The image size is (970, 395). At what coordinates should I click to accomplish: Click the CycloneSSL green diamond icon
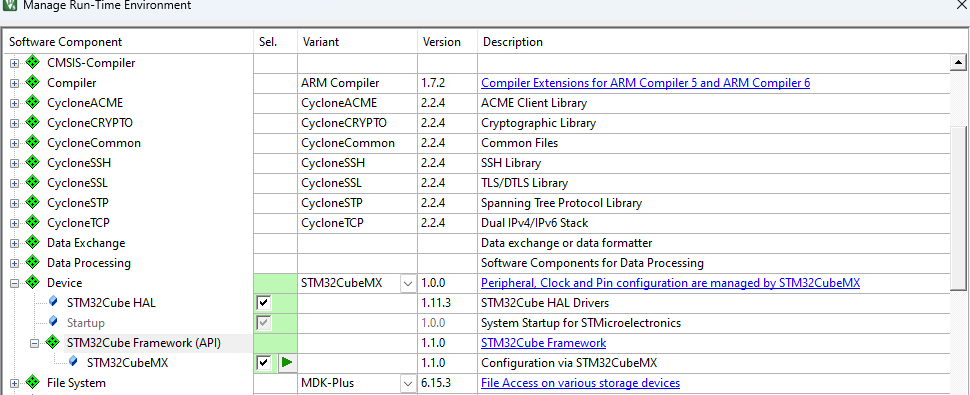tap(33, 183)
